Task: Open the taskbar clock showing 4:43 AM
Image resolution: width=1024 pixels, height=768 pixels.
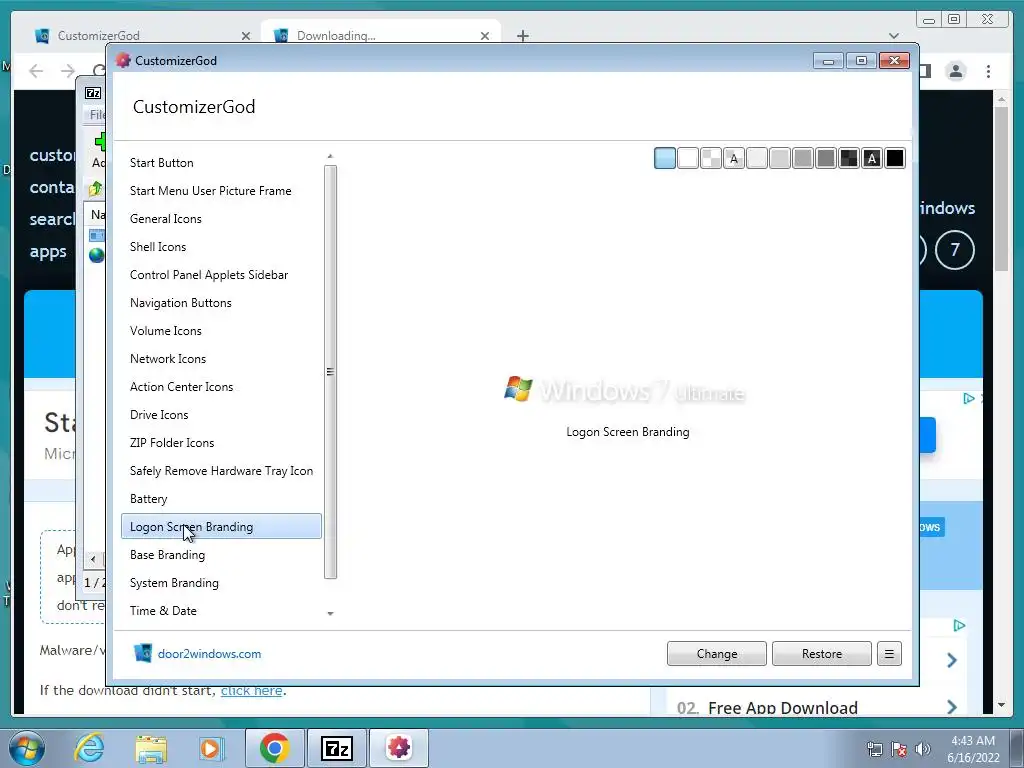Action: [973, 749]
